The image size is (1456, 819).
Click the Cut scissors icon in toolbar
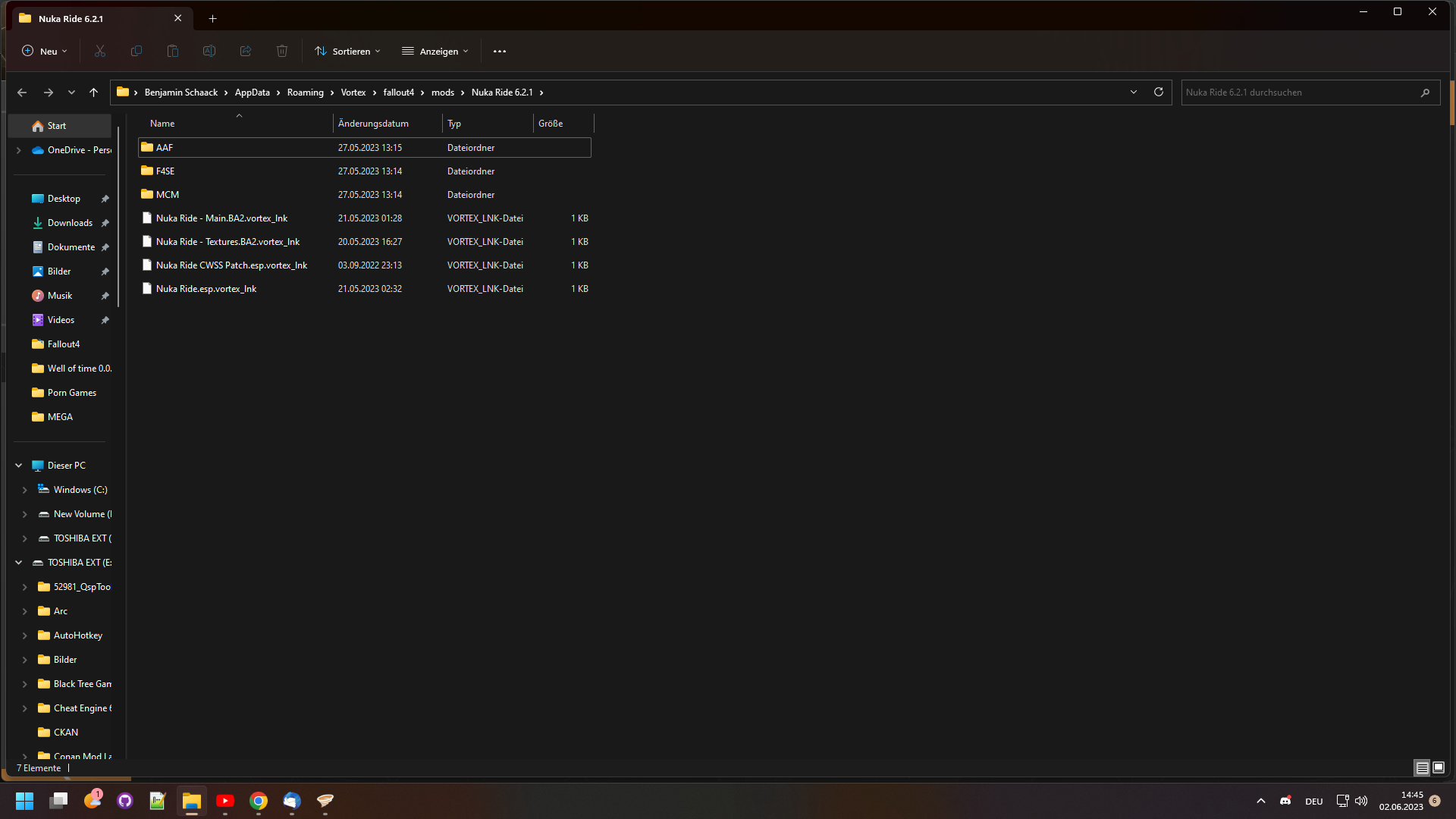pyautogui.click(x=100, y=51)
